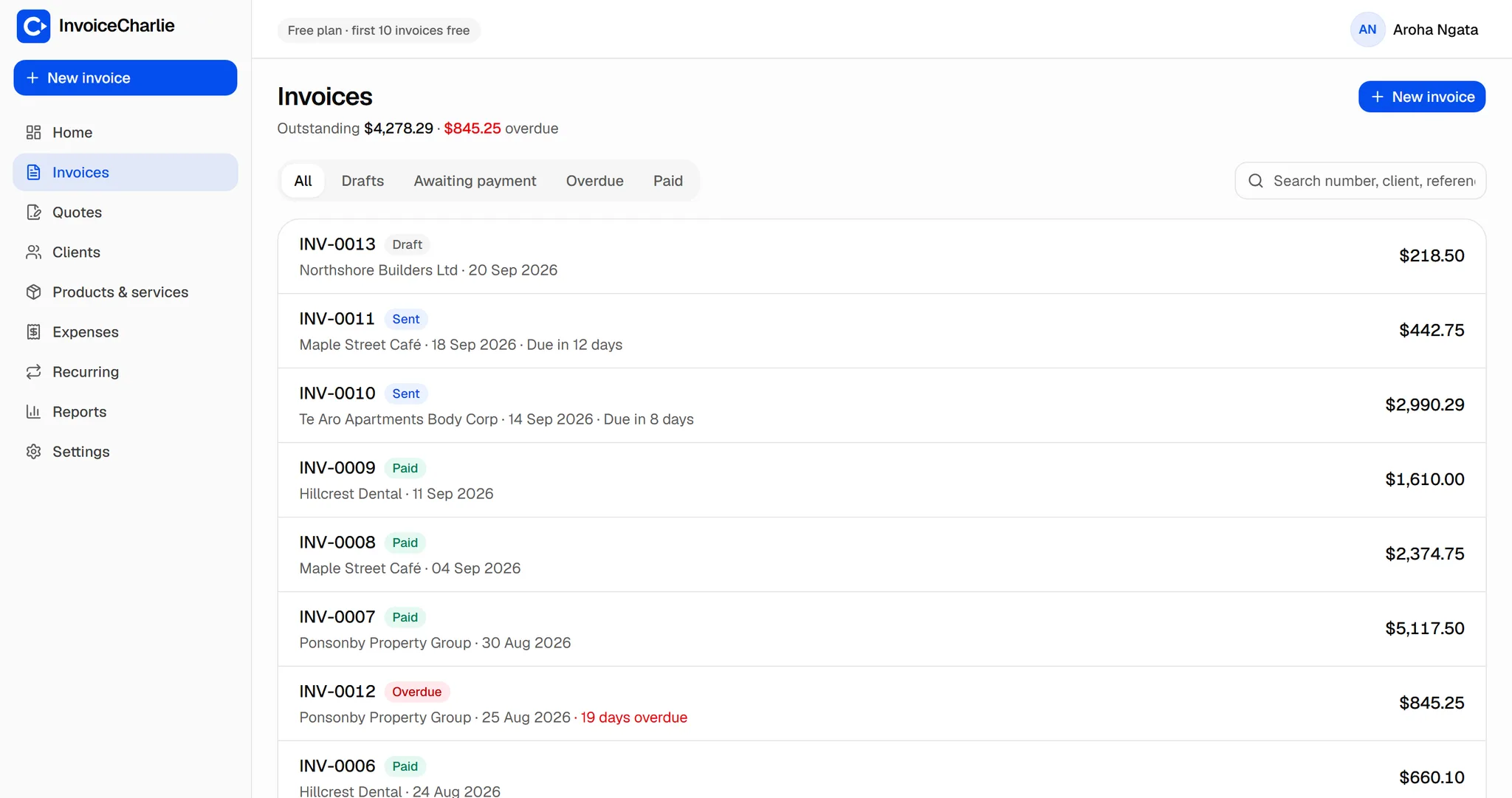Click the search magnifier icon

click(1255, 181)
